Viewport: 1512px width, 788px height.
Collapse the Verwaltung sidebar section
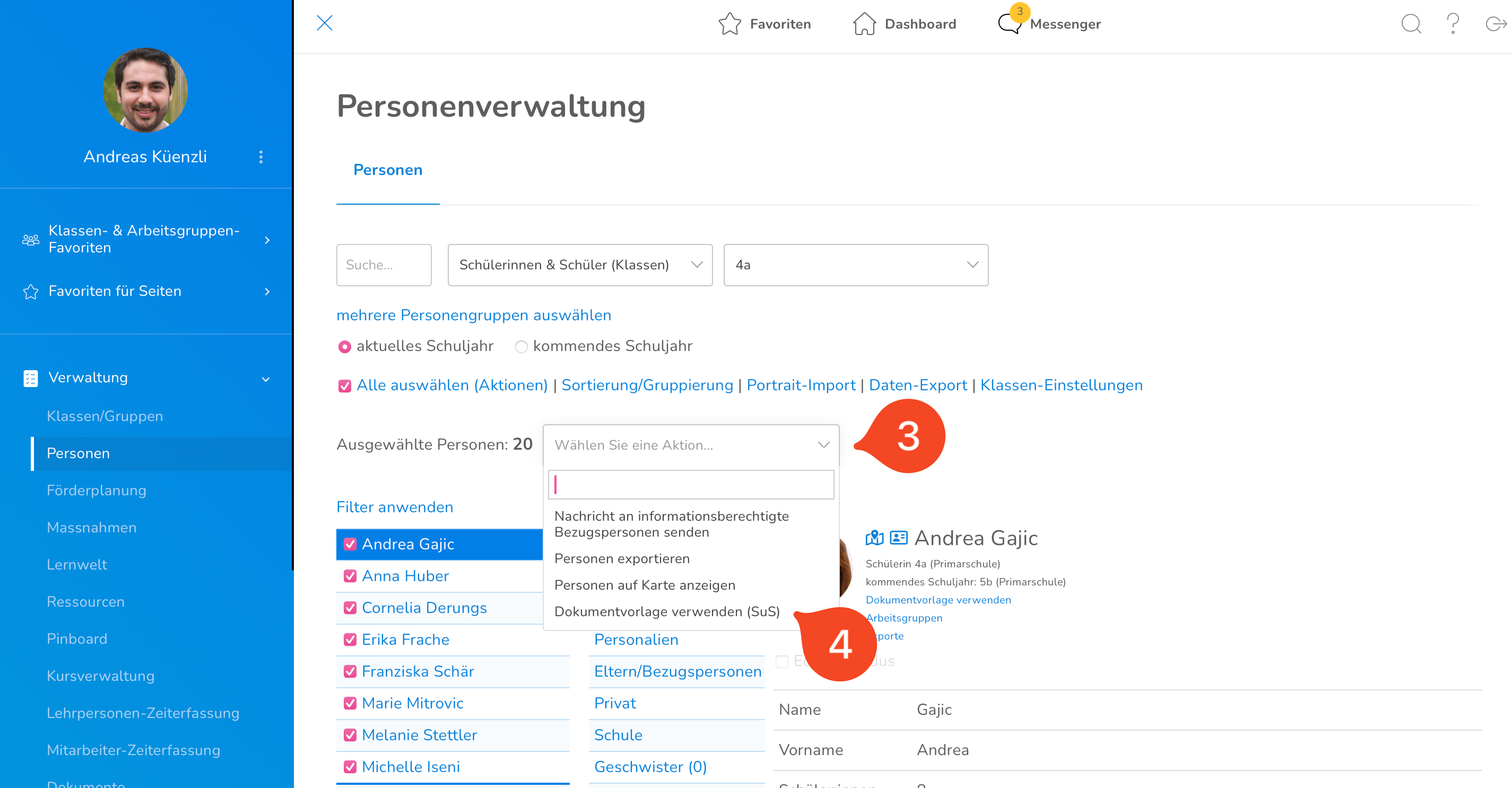point(265,379)
